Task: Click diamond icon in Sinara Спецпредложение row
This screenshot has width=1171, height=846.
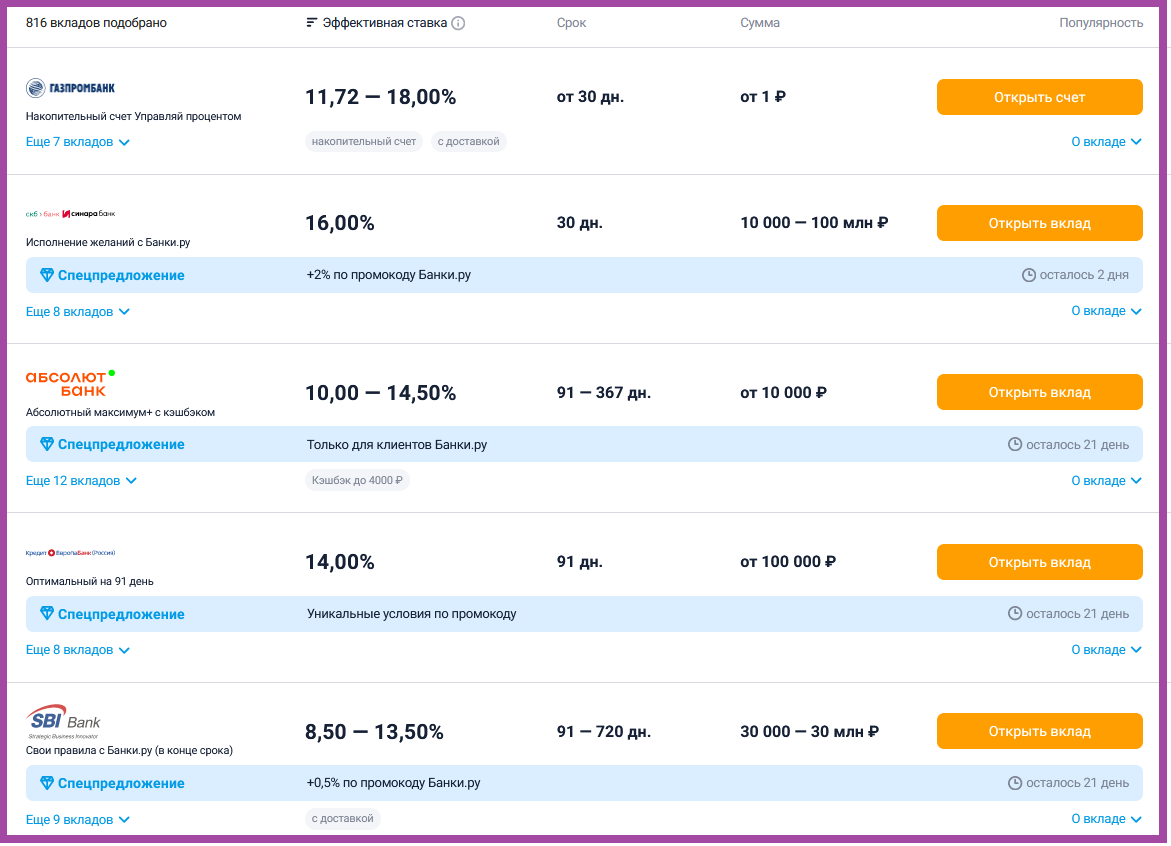Action: [46, 276]
